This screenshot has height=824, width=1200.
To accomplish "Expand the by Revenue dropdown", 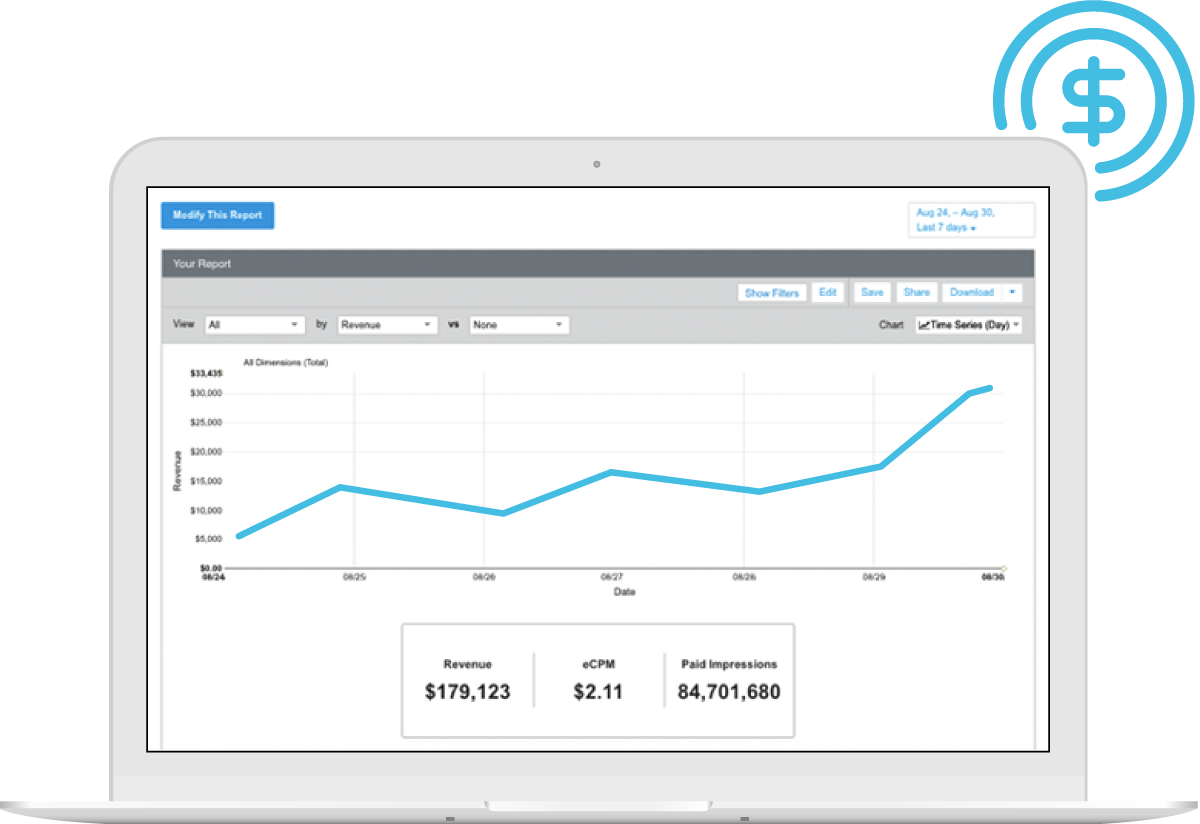I will point(387,325).
